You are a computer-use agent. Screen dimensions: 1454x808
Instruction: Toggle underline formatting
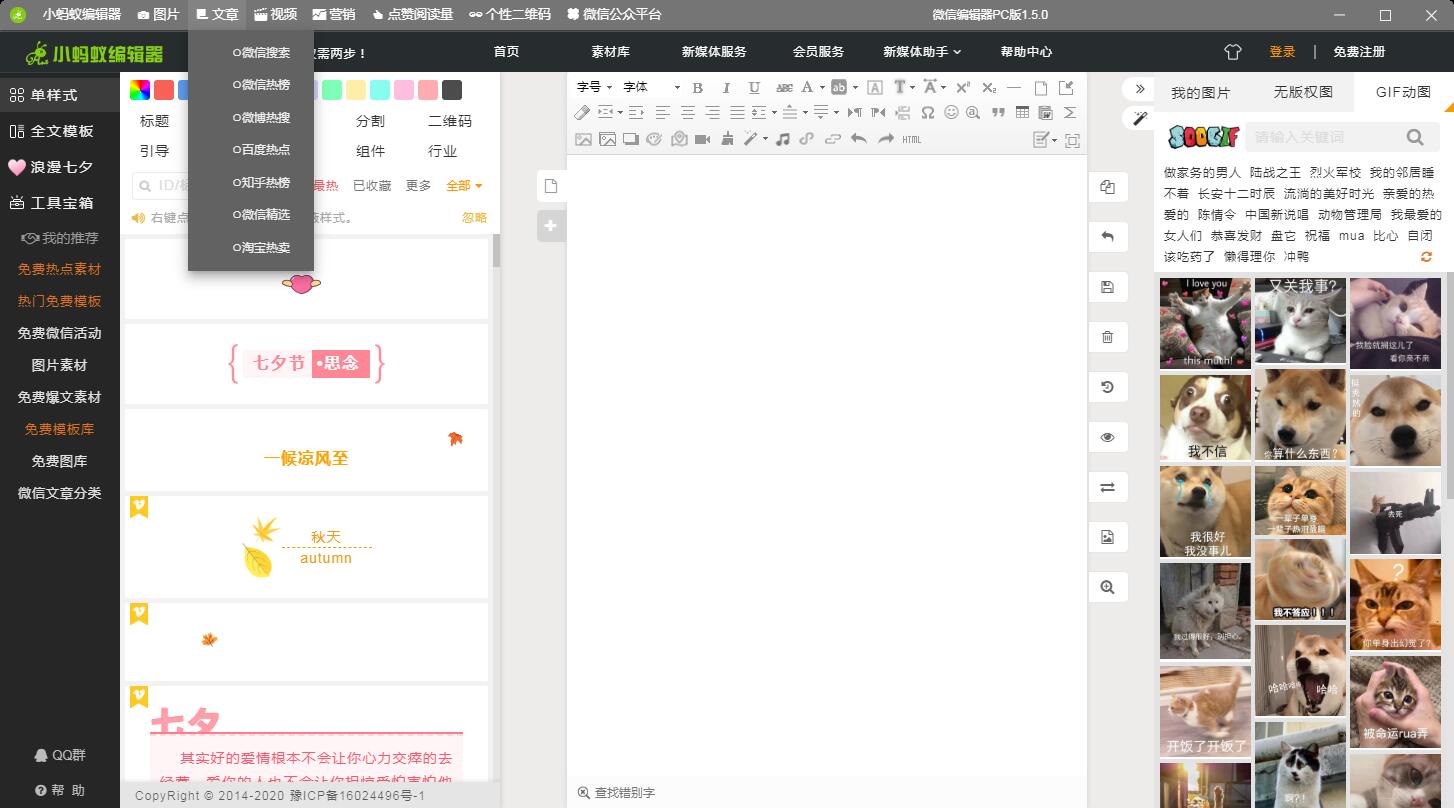pos(754,88)
